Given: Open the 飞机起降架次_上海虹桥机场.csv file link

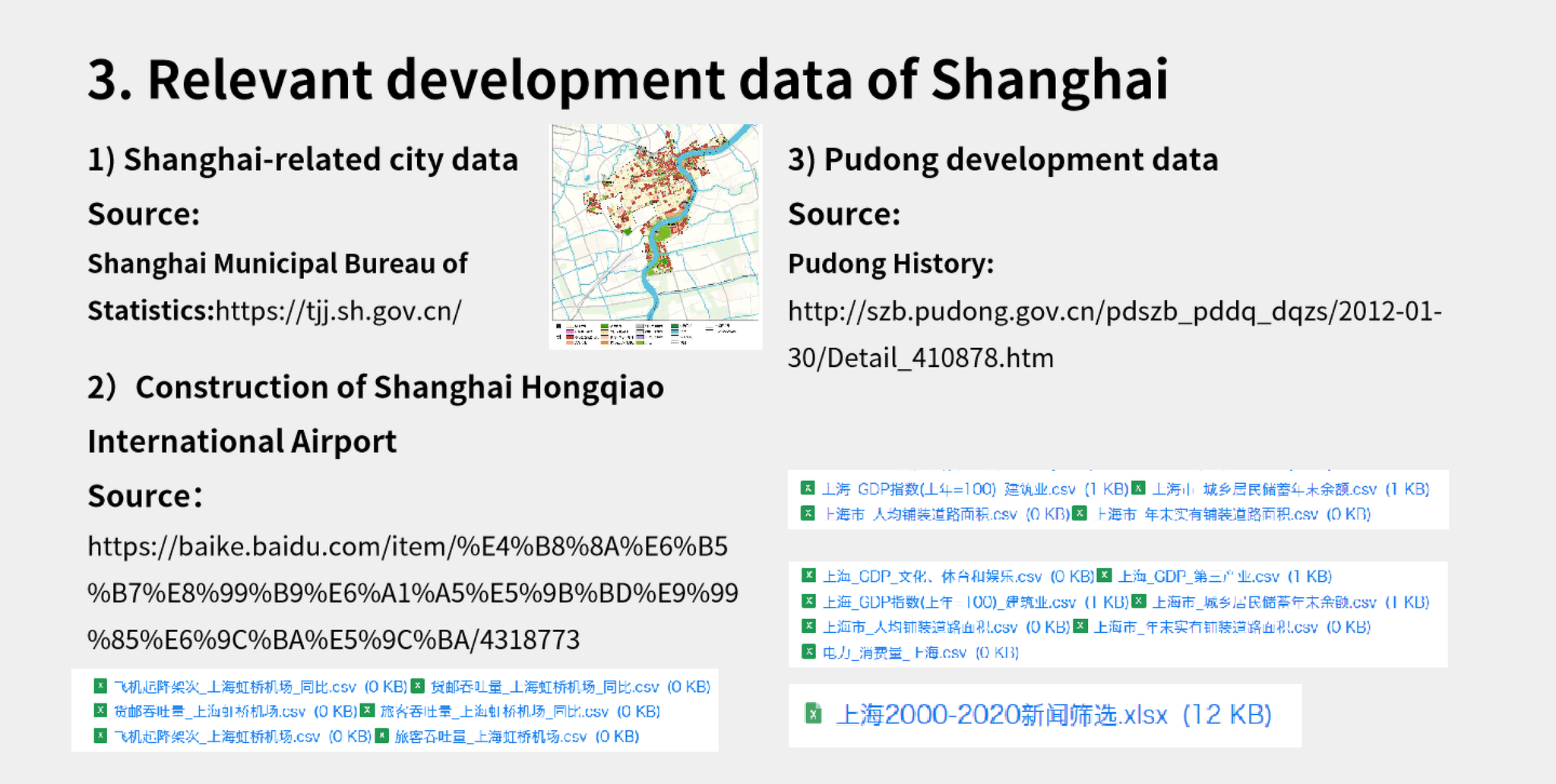Looking at the screenshot, I should [x=242, y=737].
